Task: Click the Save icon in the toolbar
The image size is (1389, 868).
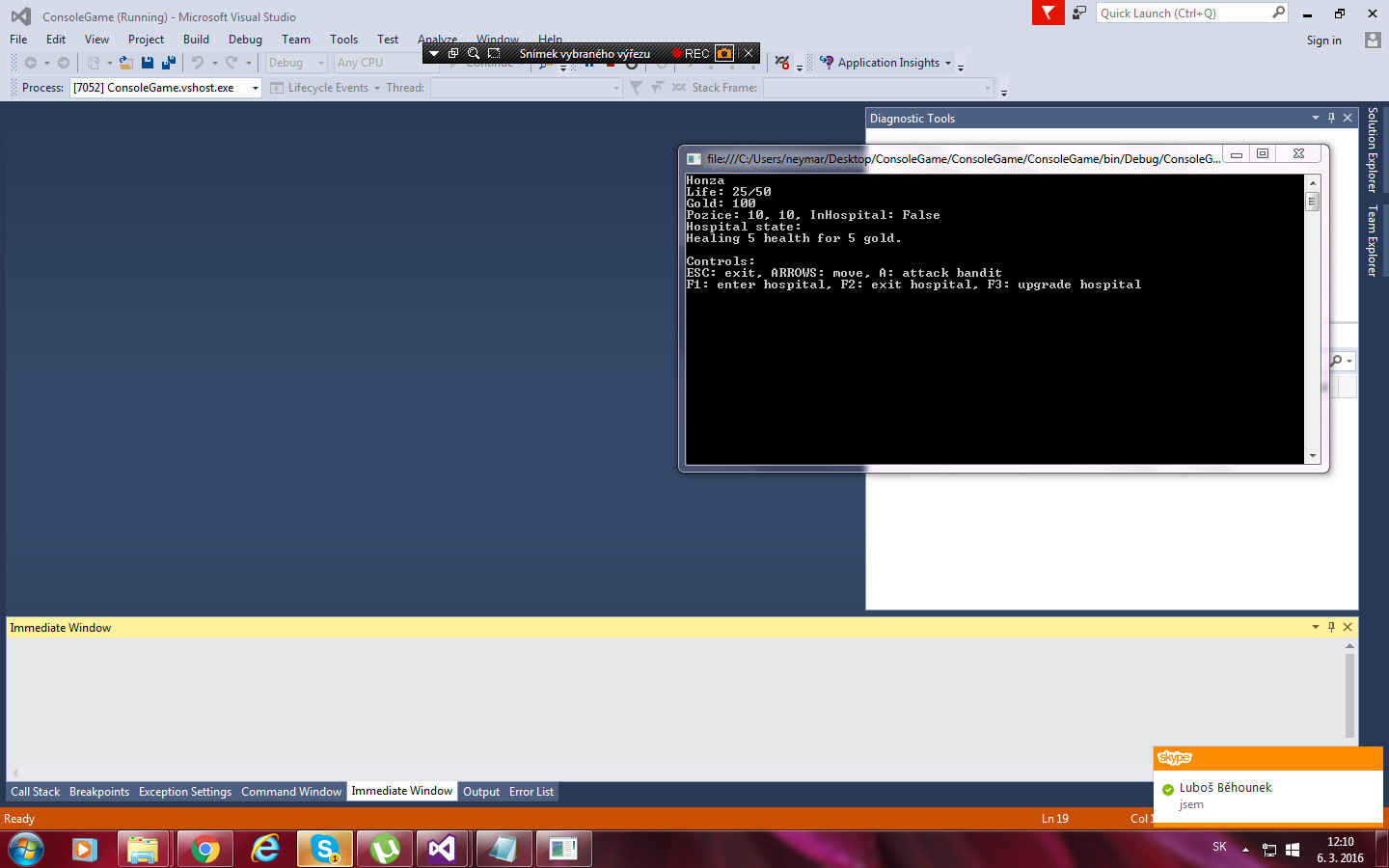Action: click(148, 63)
